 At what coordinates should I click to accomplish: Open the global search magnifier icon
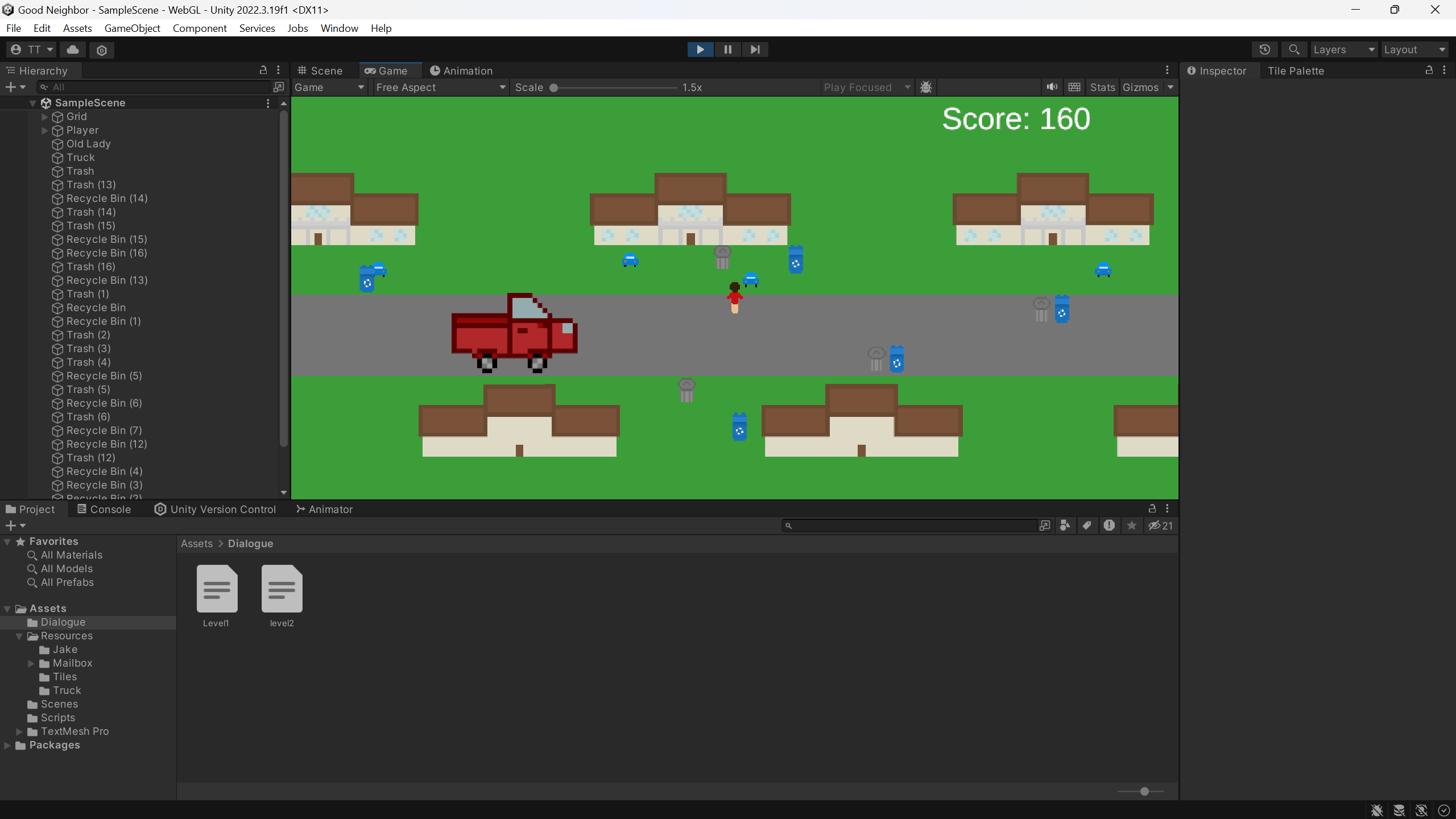point(1294,49)
